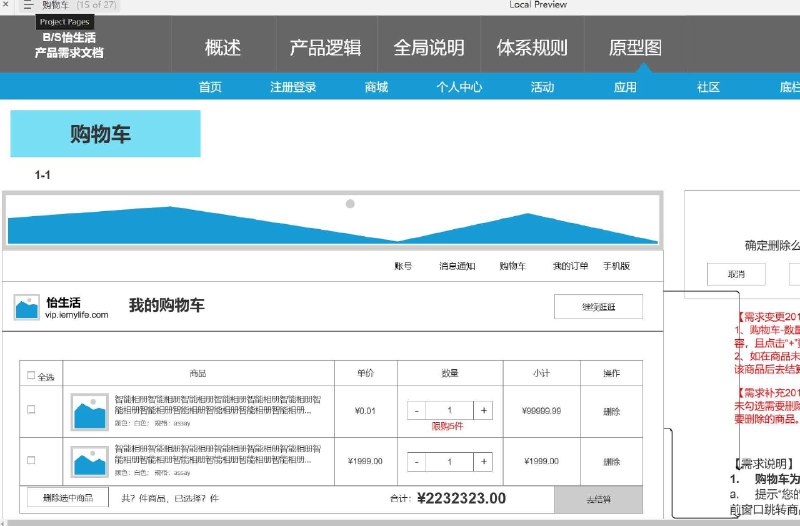Open the Project Pages hamburger menu
The height and width of the screenshot is (526, 800).
click(x=28, y=6)
